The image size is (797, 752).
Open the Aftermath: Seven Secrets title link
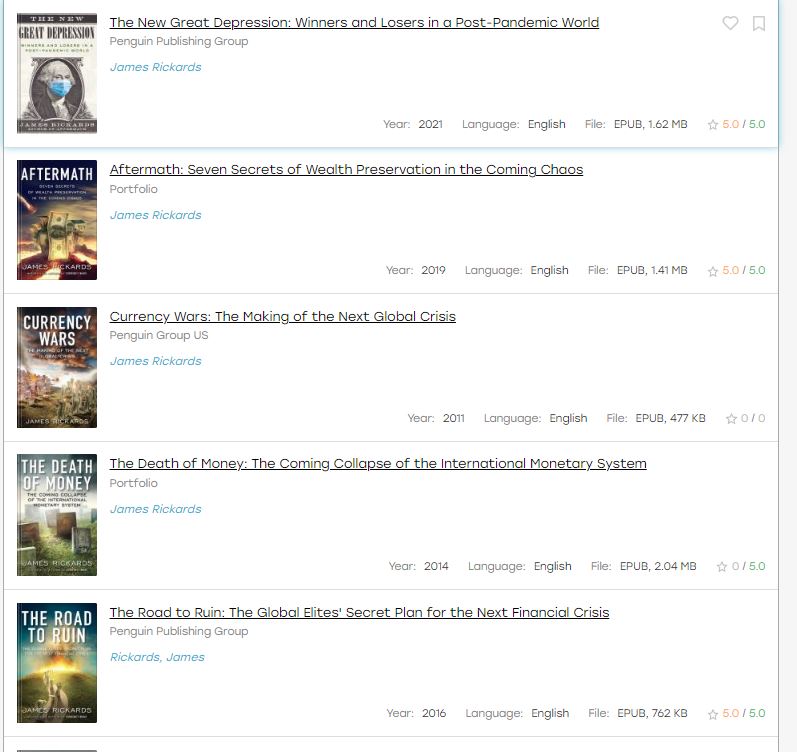pos(346,169)
